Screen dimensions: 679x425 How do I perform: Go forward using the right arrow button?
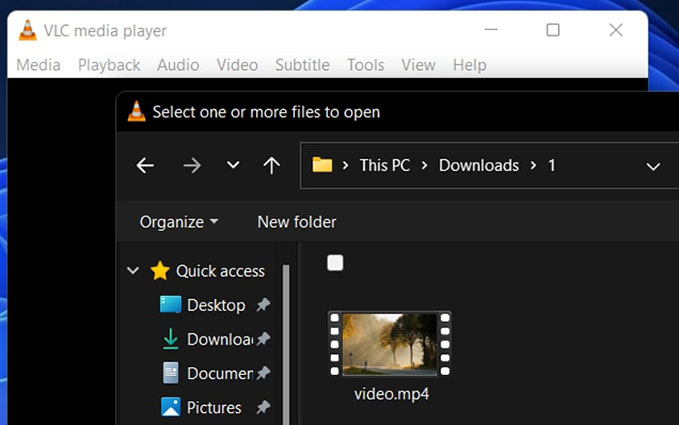pyautogui.click(x=192, y=165)
